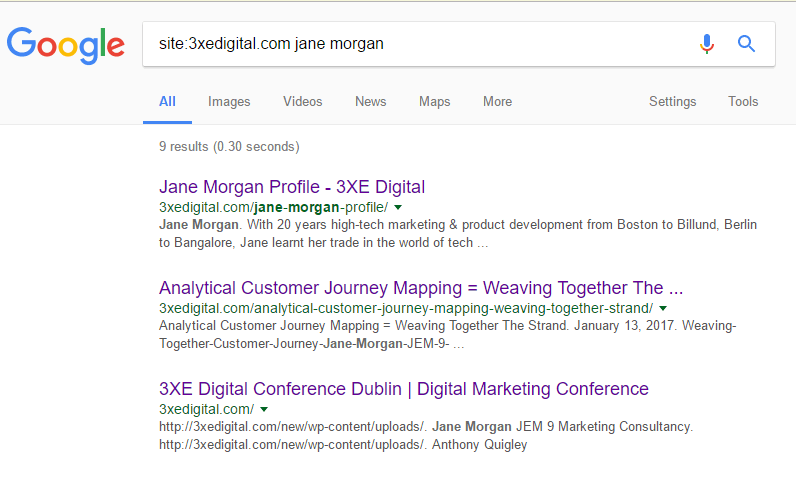
Task: Expand dropdown arrow beside jane-morgan-profile URL
Action: coord(398,207)
